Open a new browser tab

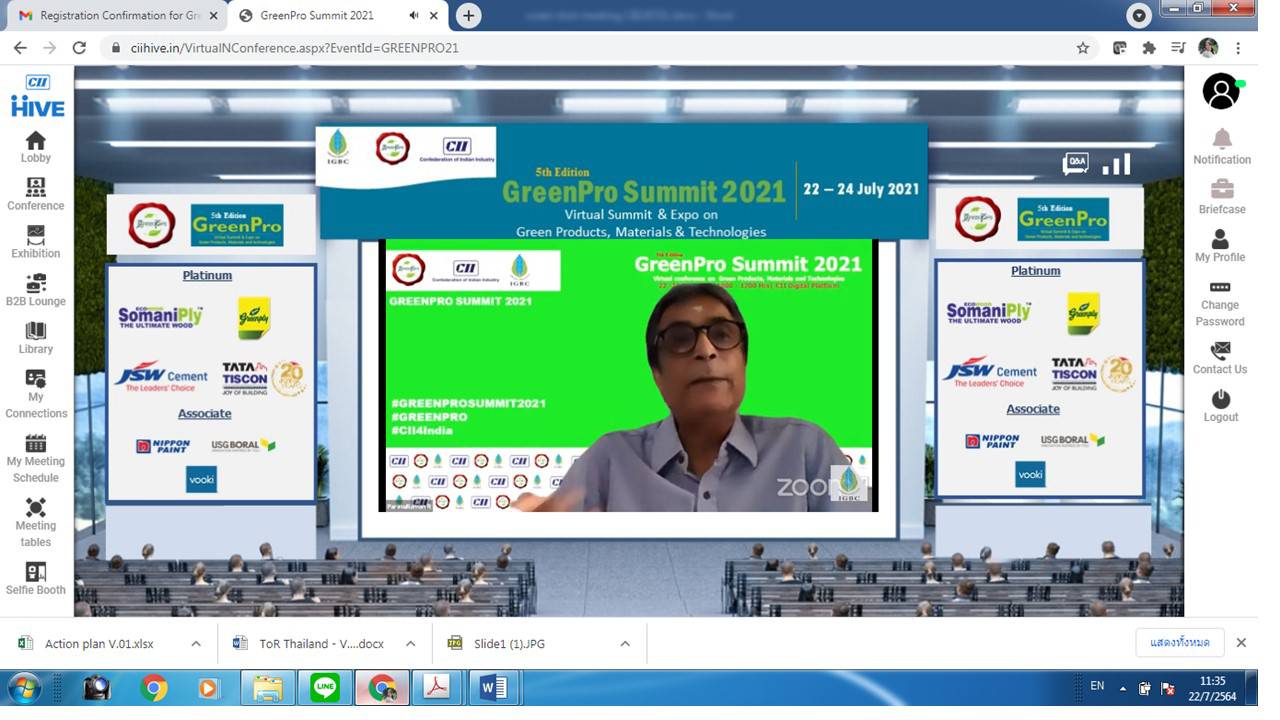(x=468, y=15)
